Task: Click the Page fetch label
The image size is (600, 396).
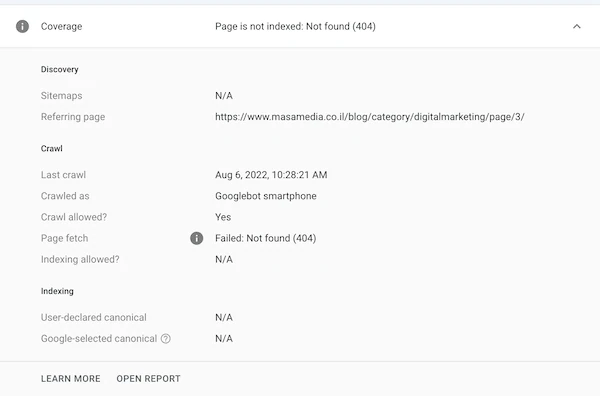Action: (x=65, y=238)
